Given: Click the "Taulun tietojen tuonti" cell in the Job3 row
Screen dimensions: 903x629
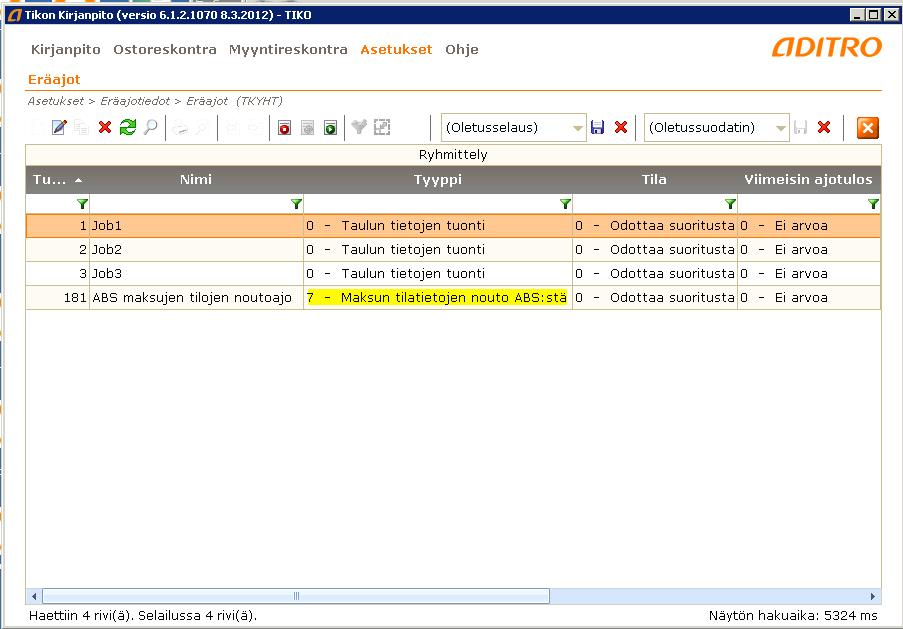Looking at the screenshot, I should (x=438, y=274).
